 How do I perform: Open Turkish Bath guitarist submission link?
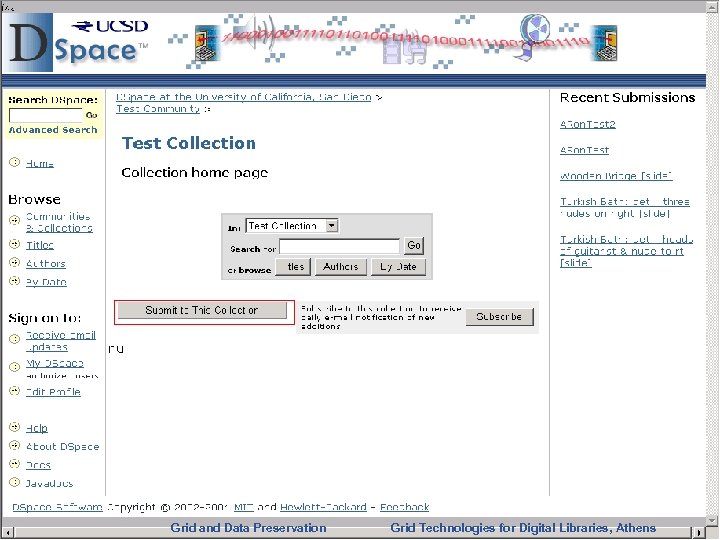[x=626, y=251]
